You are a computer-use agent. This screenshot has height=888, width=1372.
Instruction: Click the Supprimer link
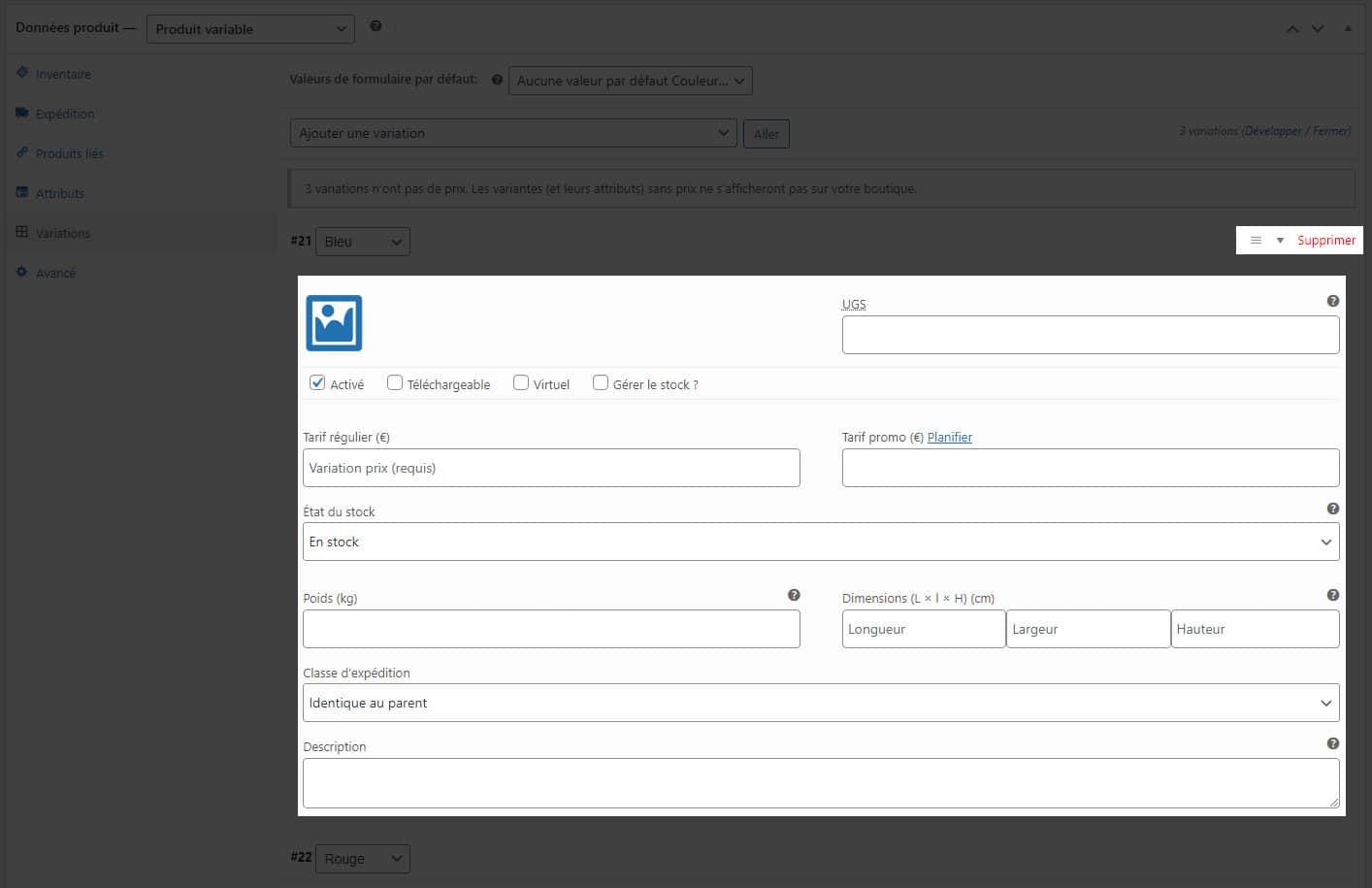click(1325, 241)
